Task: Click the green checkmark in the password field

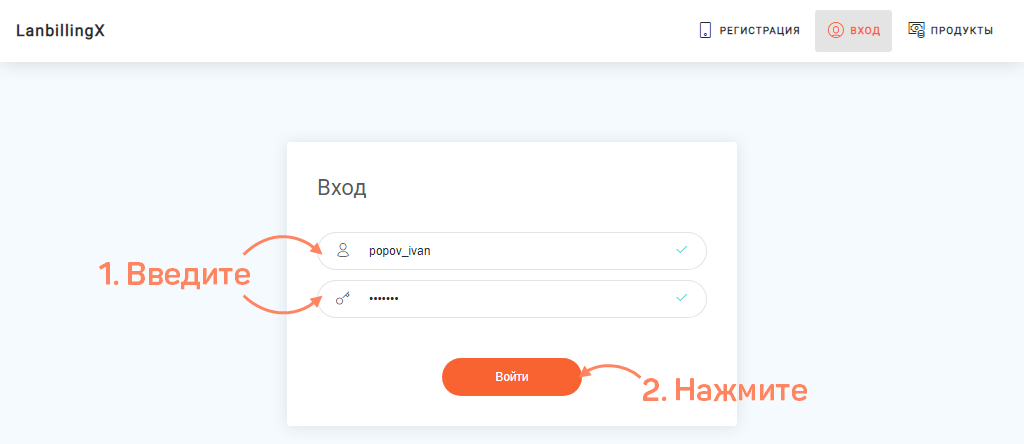Action: click(682, 298)
